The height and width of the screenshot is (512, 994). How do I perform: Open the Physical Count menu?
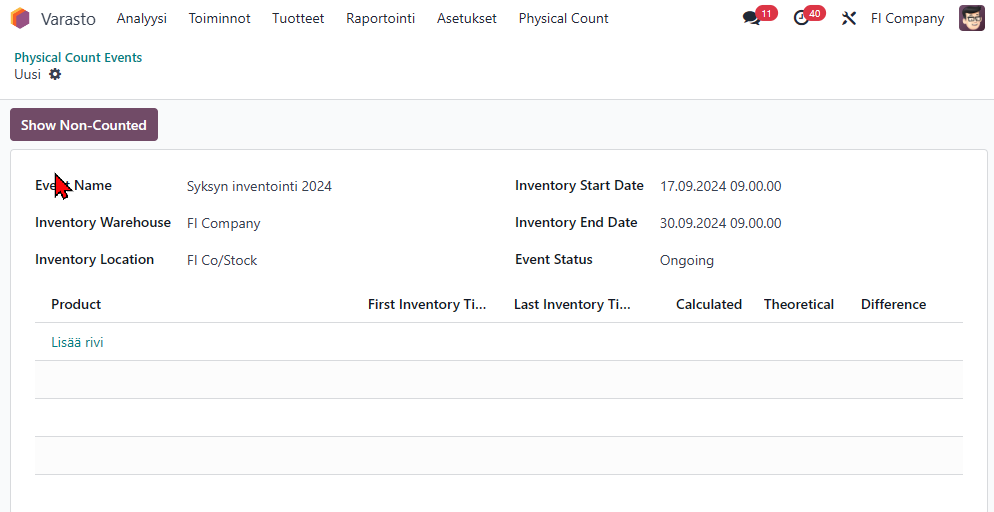(x=563, y=18)
